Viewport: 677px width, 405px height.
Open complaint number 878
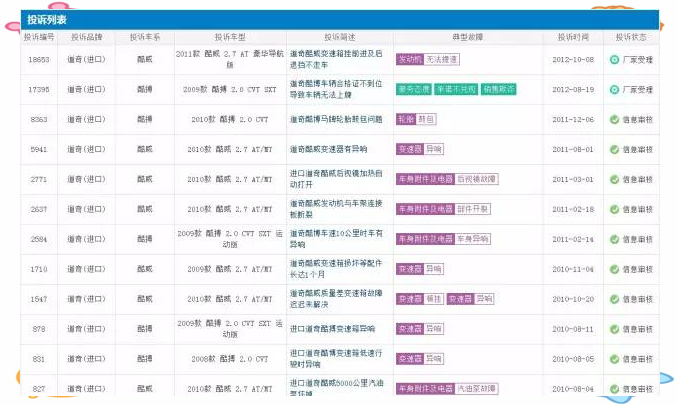[39, 329]
